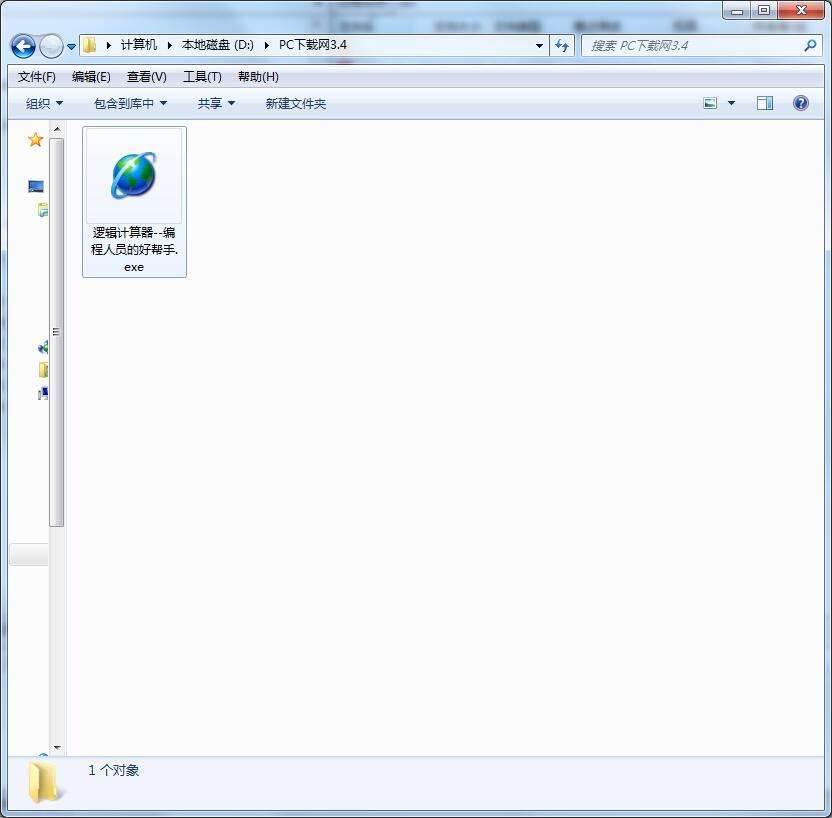Select the homegroup icon in sidebar
The height and width of the screenshot is (818, 832).
43,347
